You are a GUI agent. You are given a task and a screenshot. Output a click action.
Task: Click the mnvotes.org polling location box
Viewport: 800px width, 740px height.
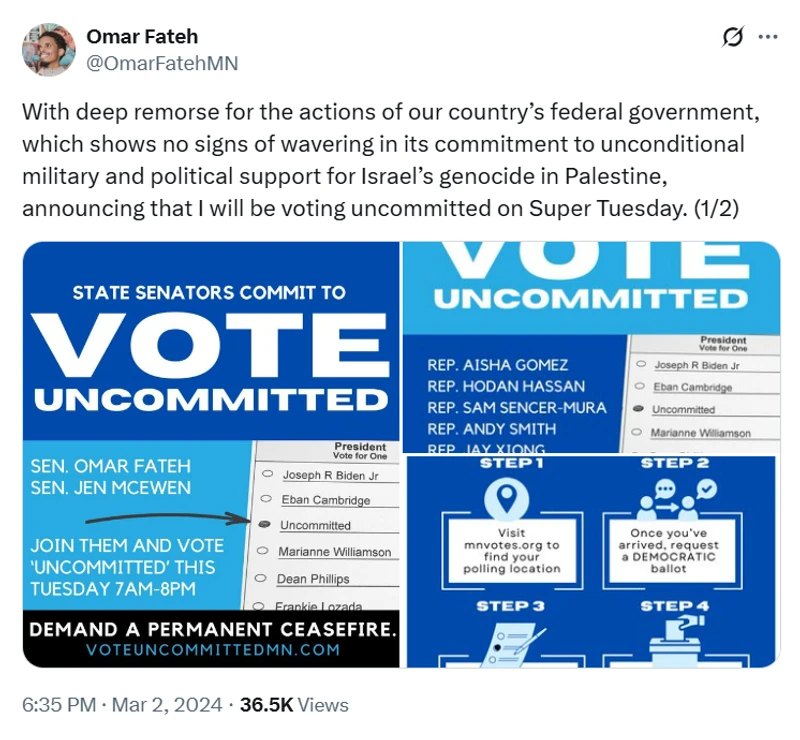click(511, 551)
